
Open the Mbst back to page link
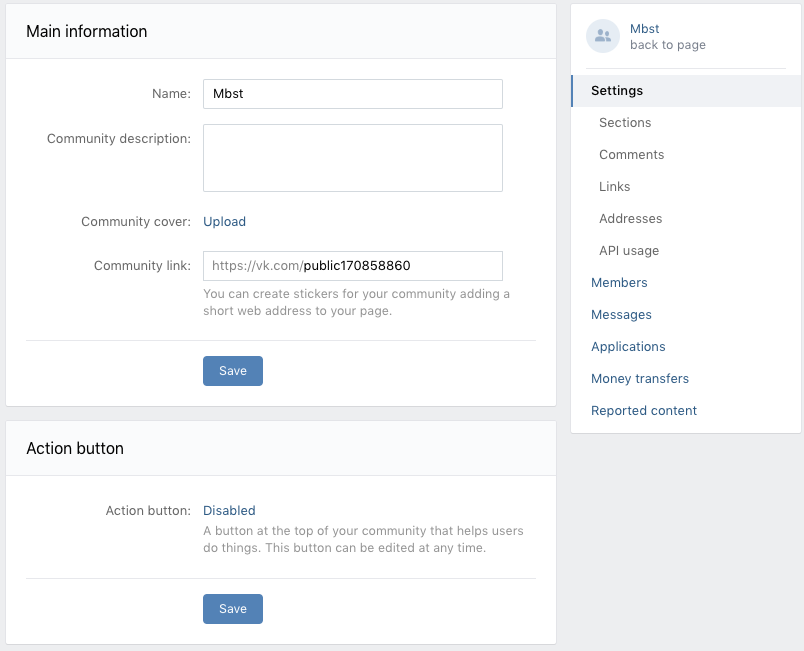pyautogui.click(x=668, y=37)
